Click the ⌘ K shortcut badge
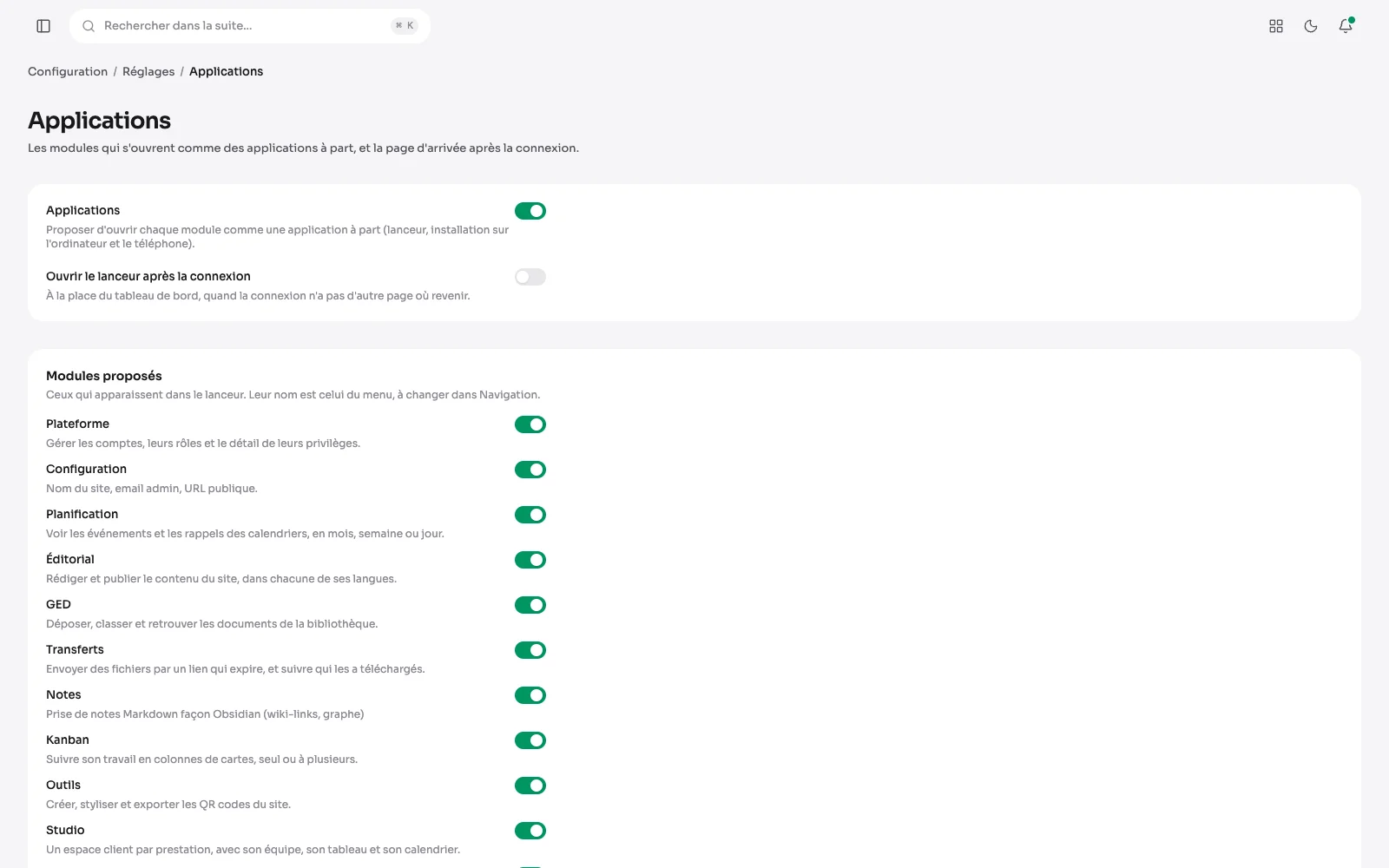The width and height of the screenshot is (1389, 868). click(405, 26)
